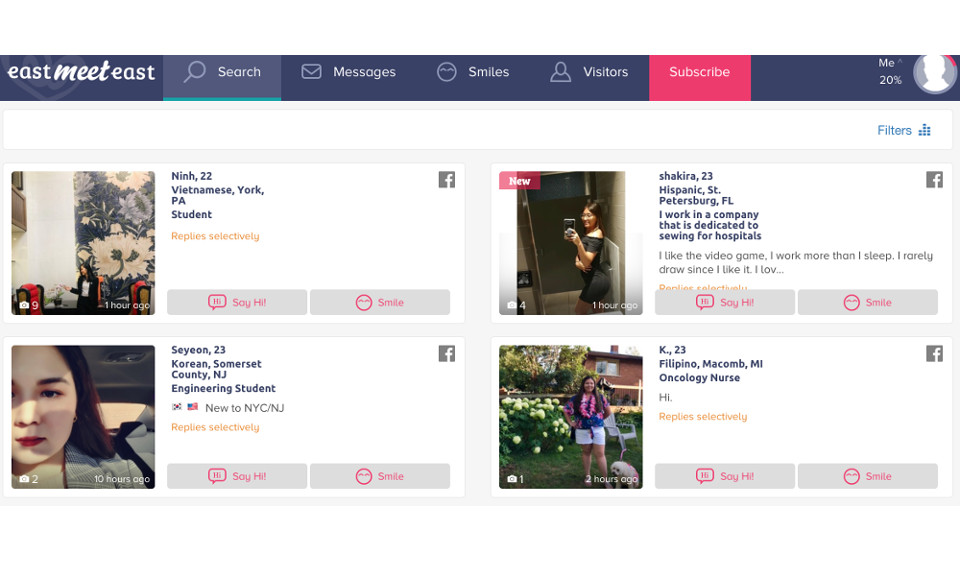Open Seyeon's profile photo thumbnail
This screenshot has height=561, width=960.
coord(83,416)
